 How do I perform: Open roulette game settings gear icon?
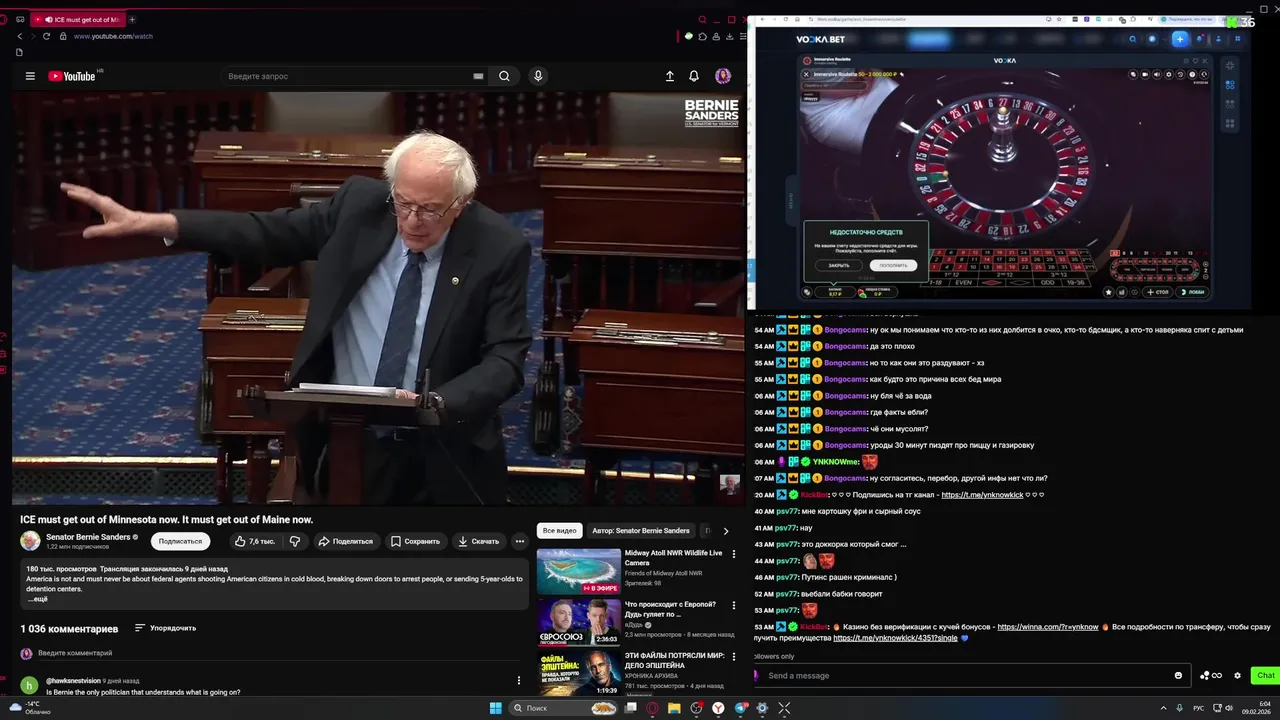click(1168, 74)
